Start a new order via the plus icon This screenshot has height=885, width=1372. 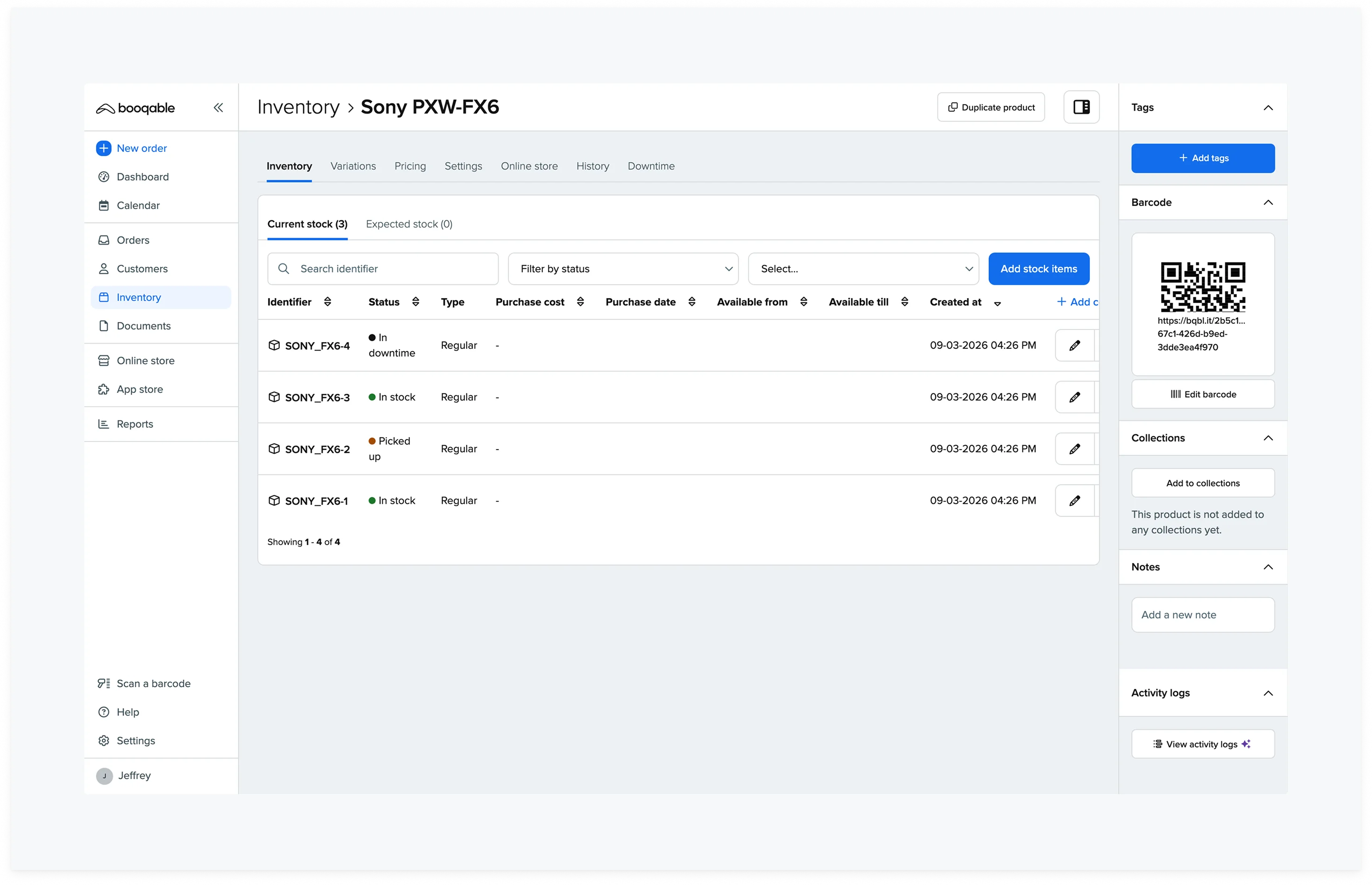(x=104, y=148)
